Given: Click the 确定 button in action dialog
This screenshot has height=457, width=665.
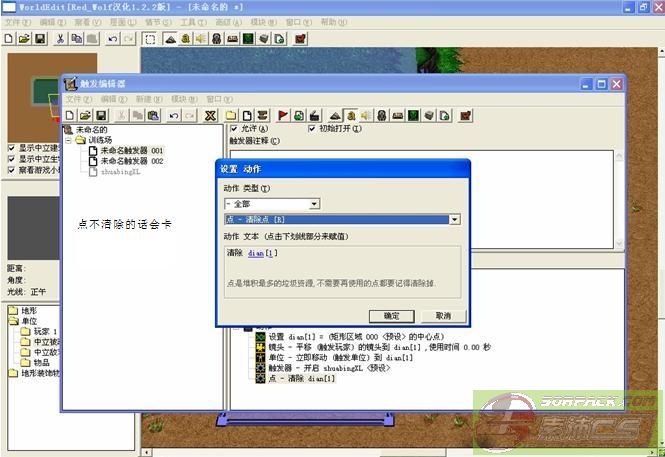Looking at the screenshot, I should pyautogui.click(x=385, y=315).
